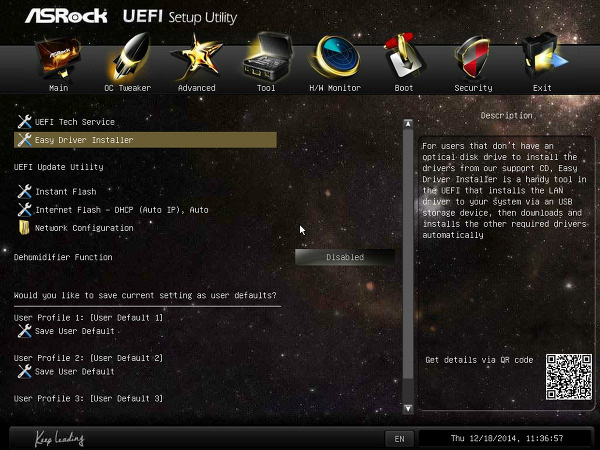
Task: Launch Easy Driver Installer
Action: pyautogui.click(x=145, y=140)
